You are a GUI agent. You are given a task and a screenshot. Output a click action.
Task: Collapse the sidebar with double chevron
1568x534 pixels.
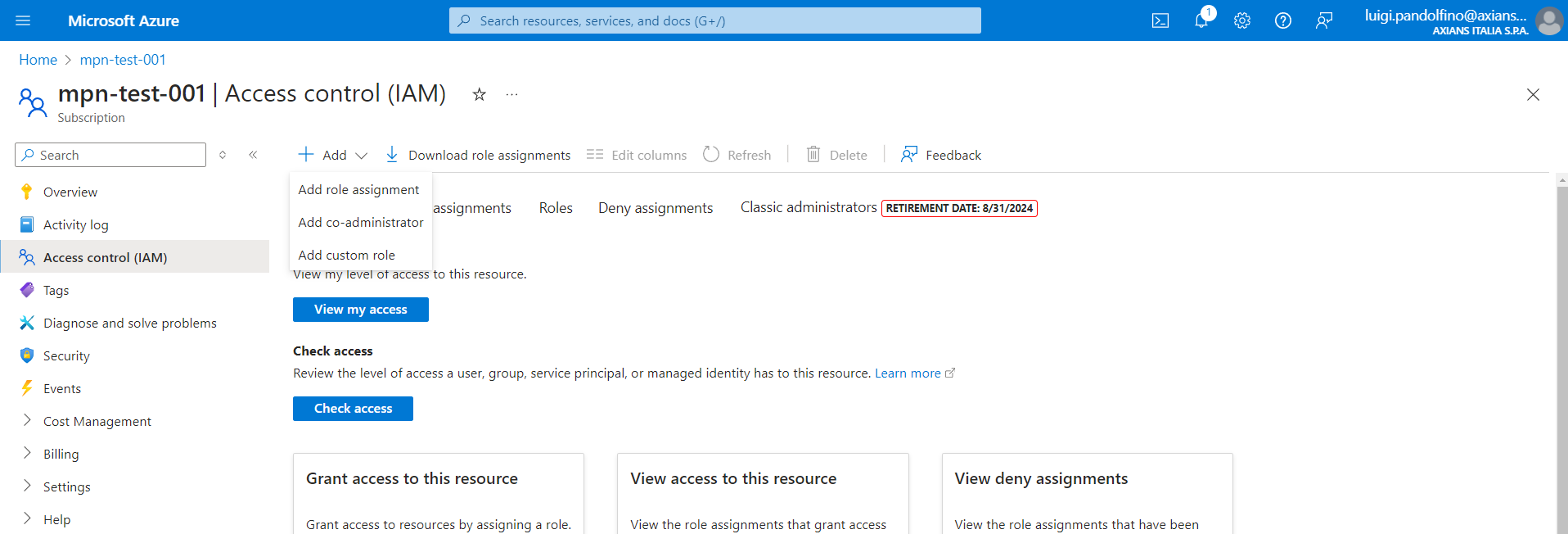253,155
